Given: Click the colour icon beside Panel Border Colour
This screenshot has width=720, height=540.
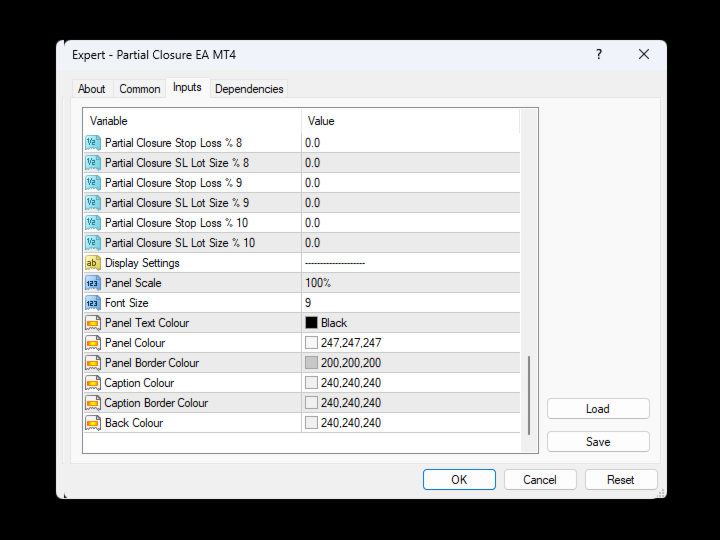Looking at the screenshot, I should pyautogui.click(x=93, y=363).
